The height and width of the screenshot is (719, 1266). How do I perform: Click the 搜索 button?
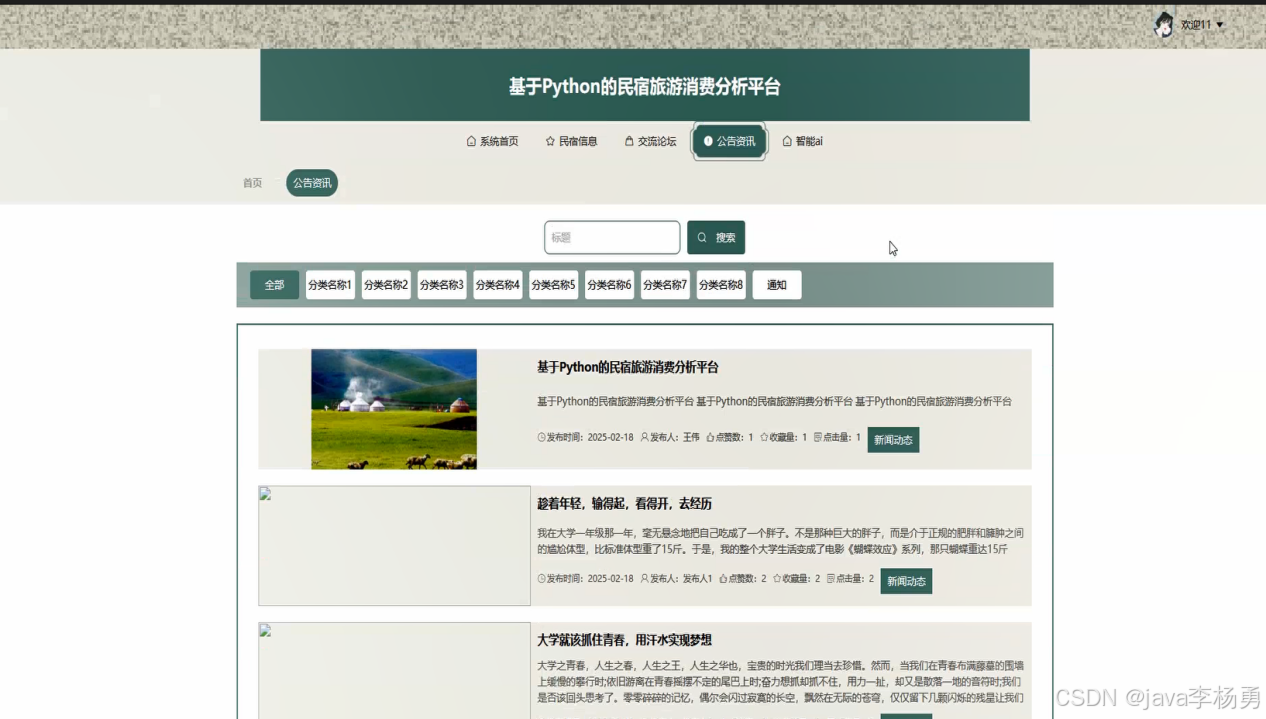pos(716,237)
